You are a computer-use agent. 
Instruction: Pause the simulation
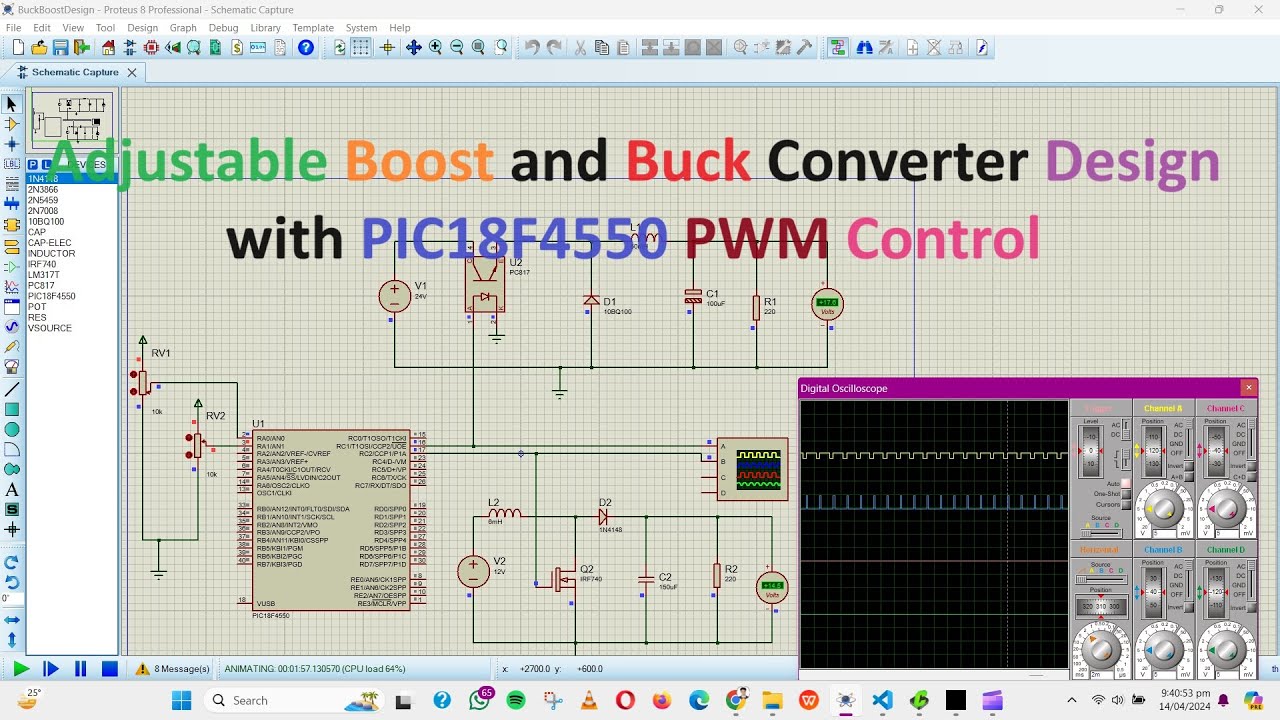point(80,669)
